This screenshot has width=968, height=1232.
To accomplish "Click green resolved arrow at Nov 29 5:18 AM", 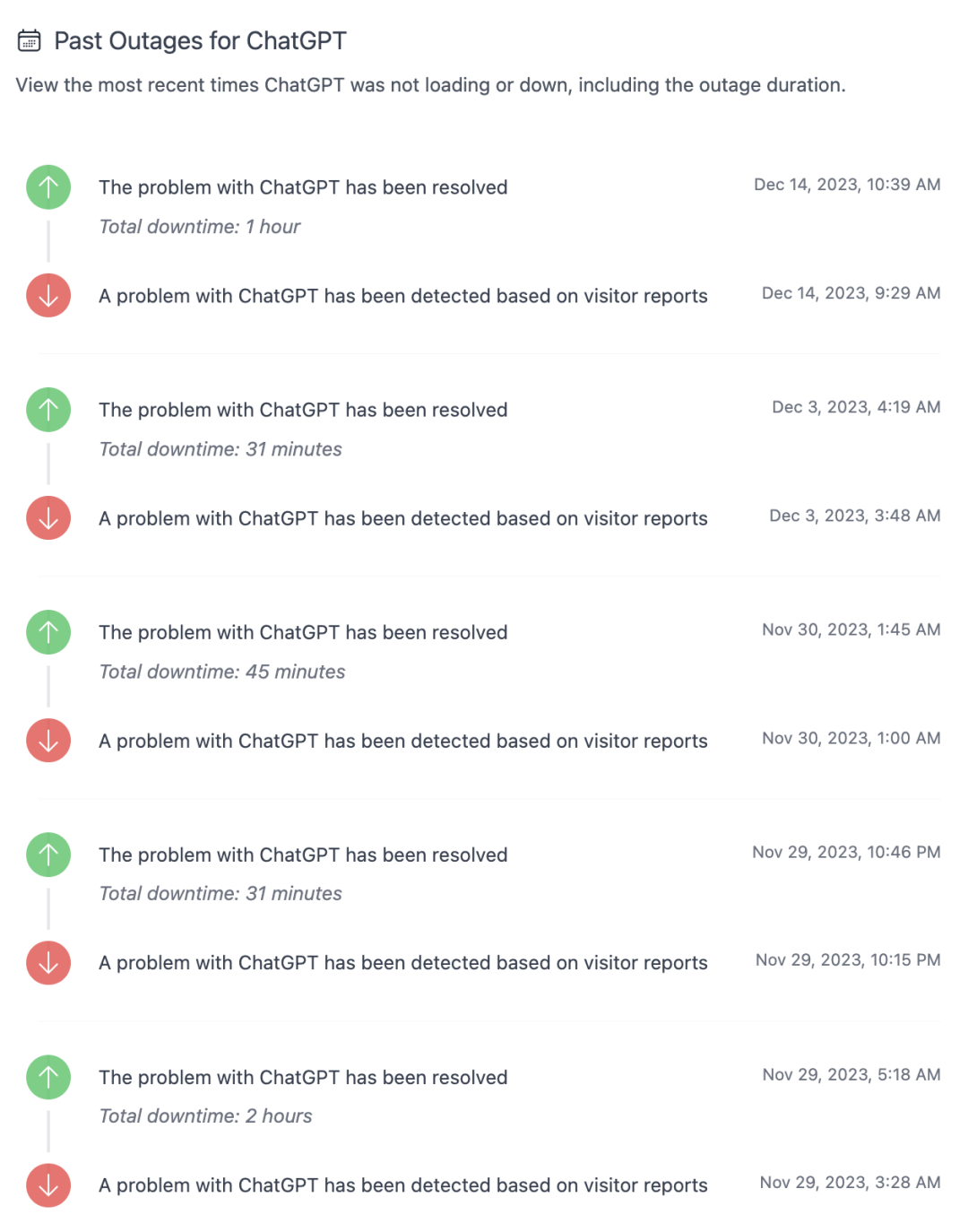I will 48,1077.
